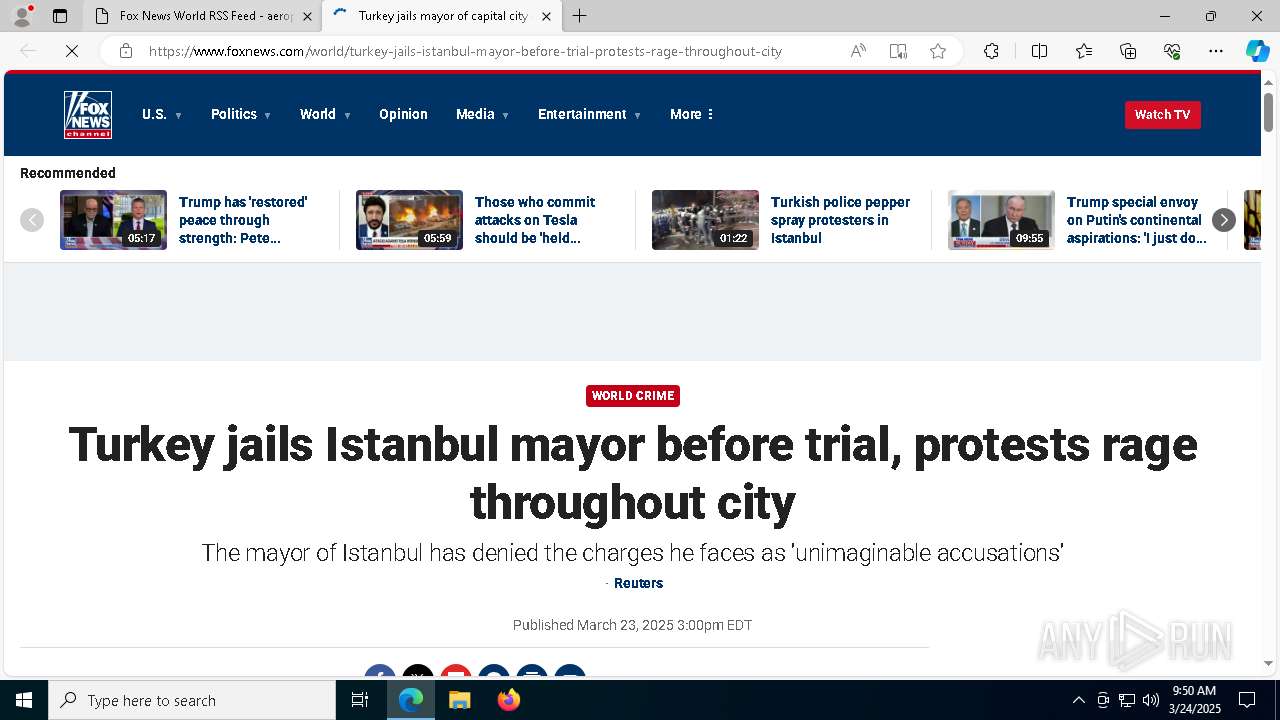
Task: Click the WORLD CRIME category tag
Action: click(x=633, y=396)
